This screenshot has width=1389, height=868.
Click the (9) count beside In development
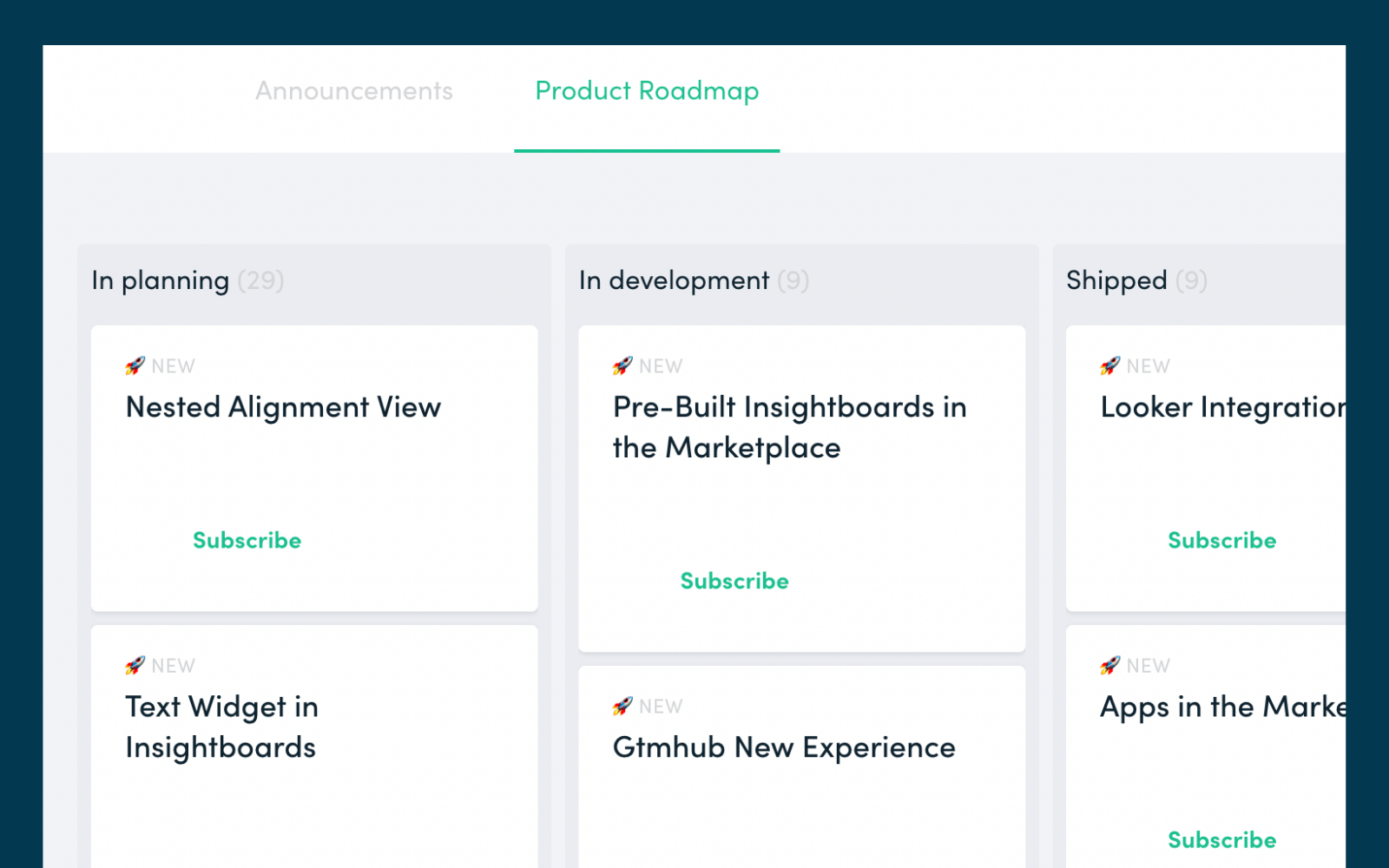click(x=793, y=280)
